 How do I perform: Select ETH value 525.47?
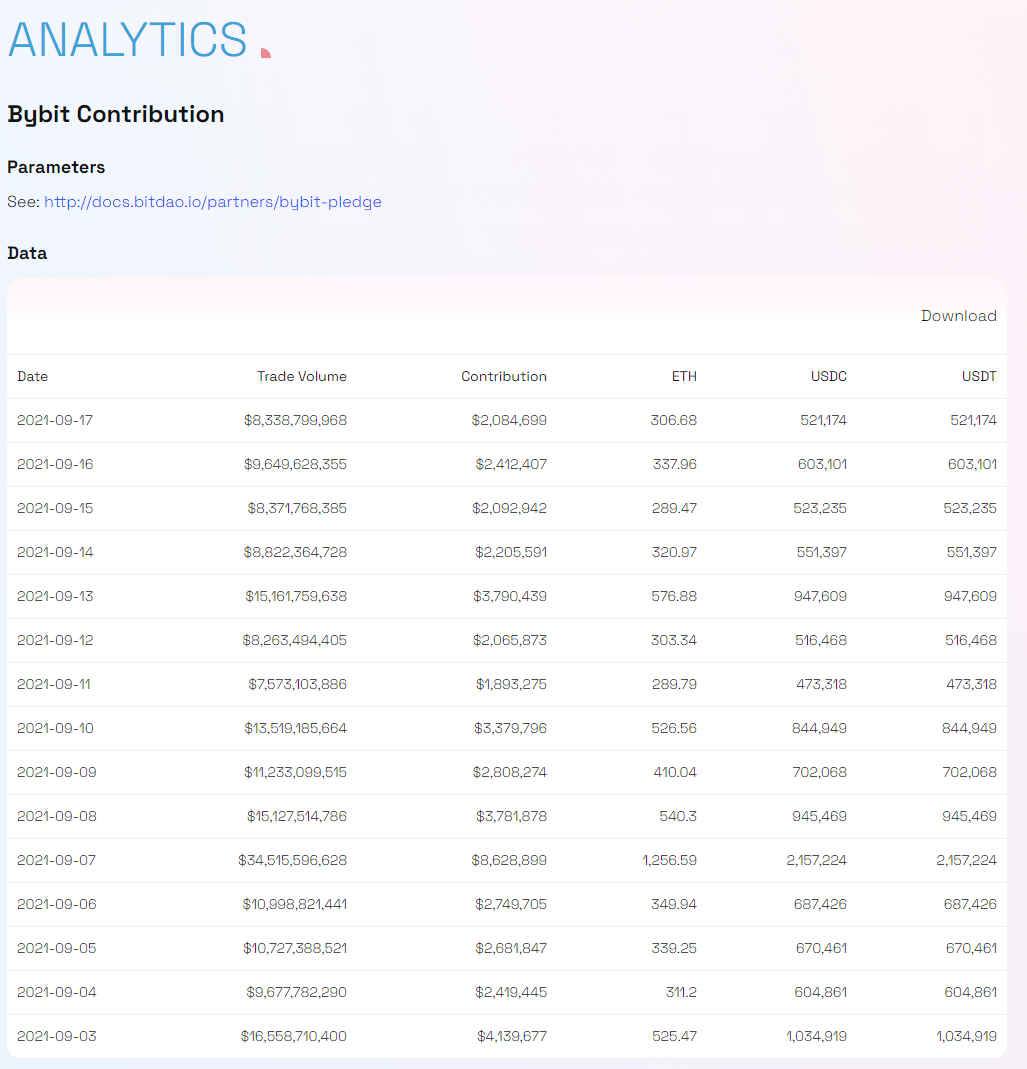[674, 1036]
